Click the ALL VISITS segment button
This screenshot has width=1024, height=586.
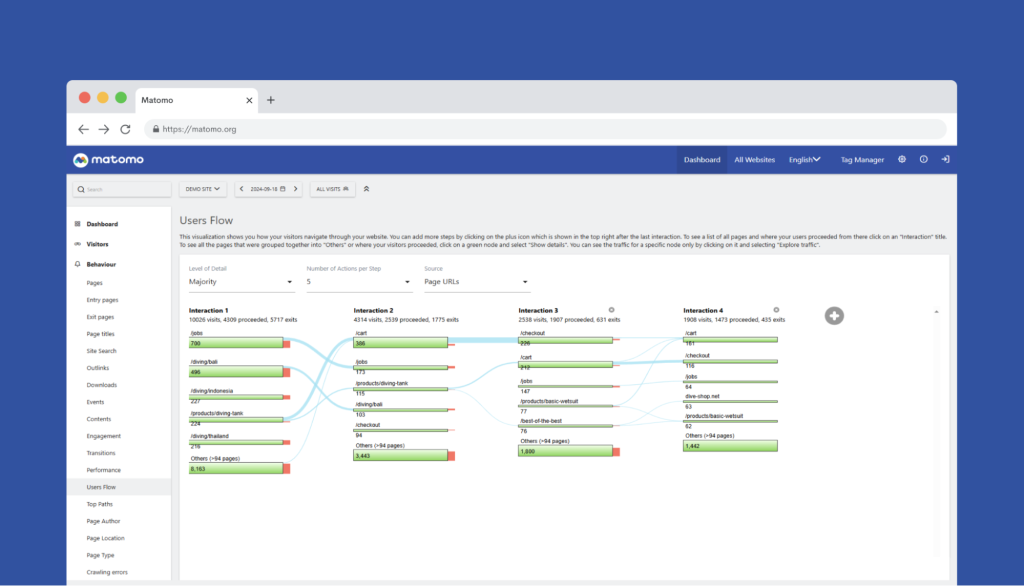click(333, 188)
